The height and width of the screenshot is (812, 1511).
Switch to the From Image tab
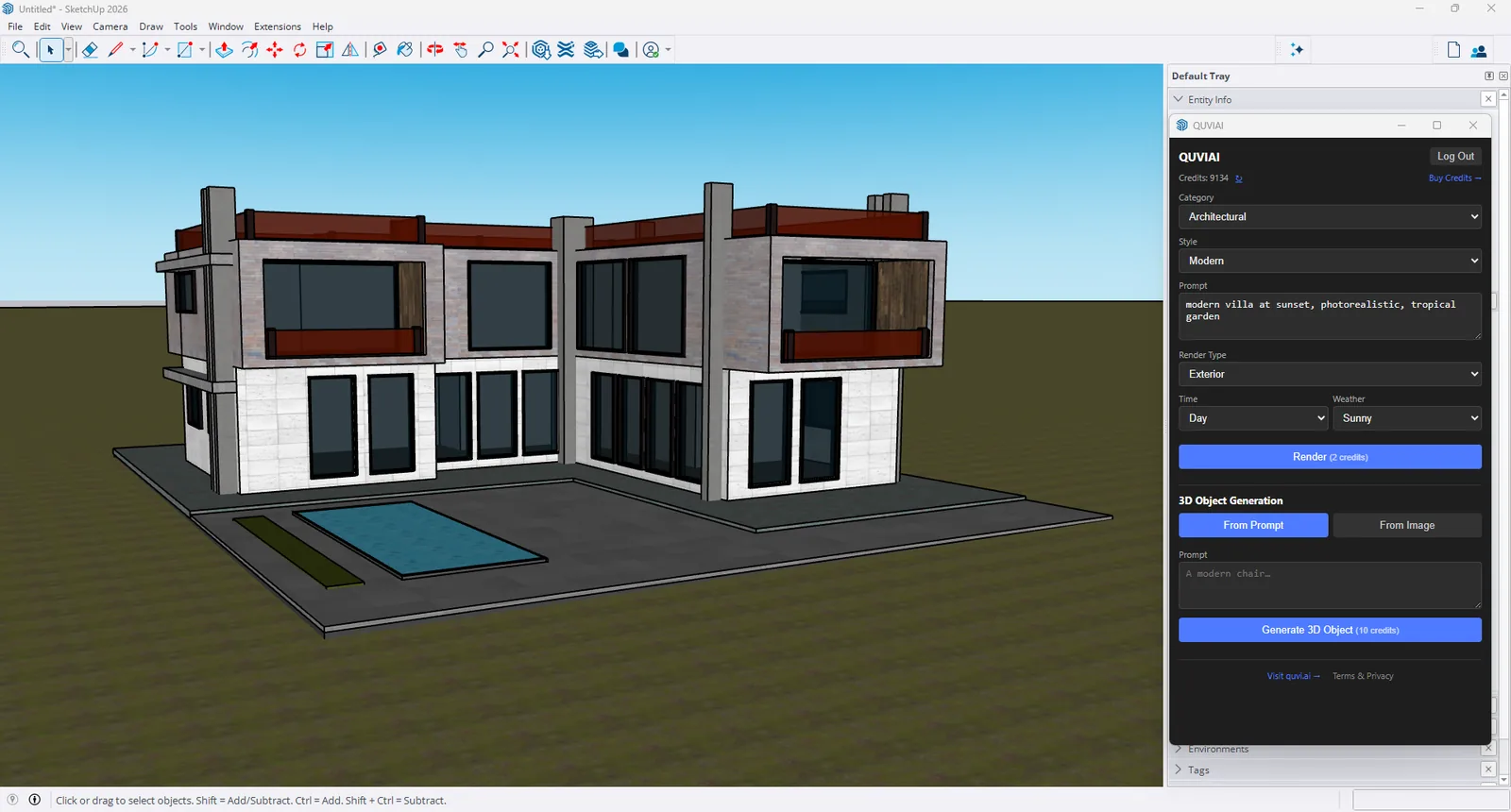click(x=1407, y=525)
